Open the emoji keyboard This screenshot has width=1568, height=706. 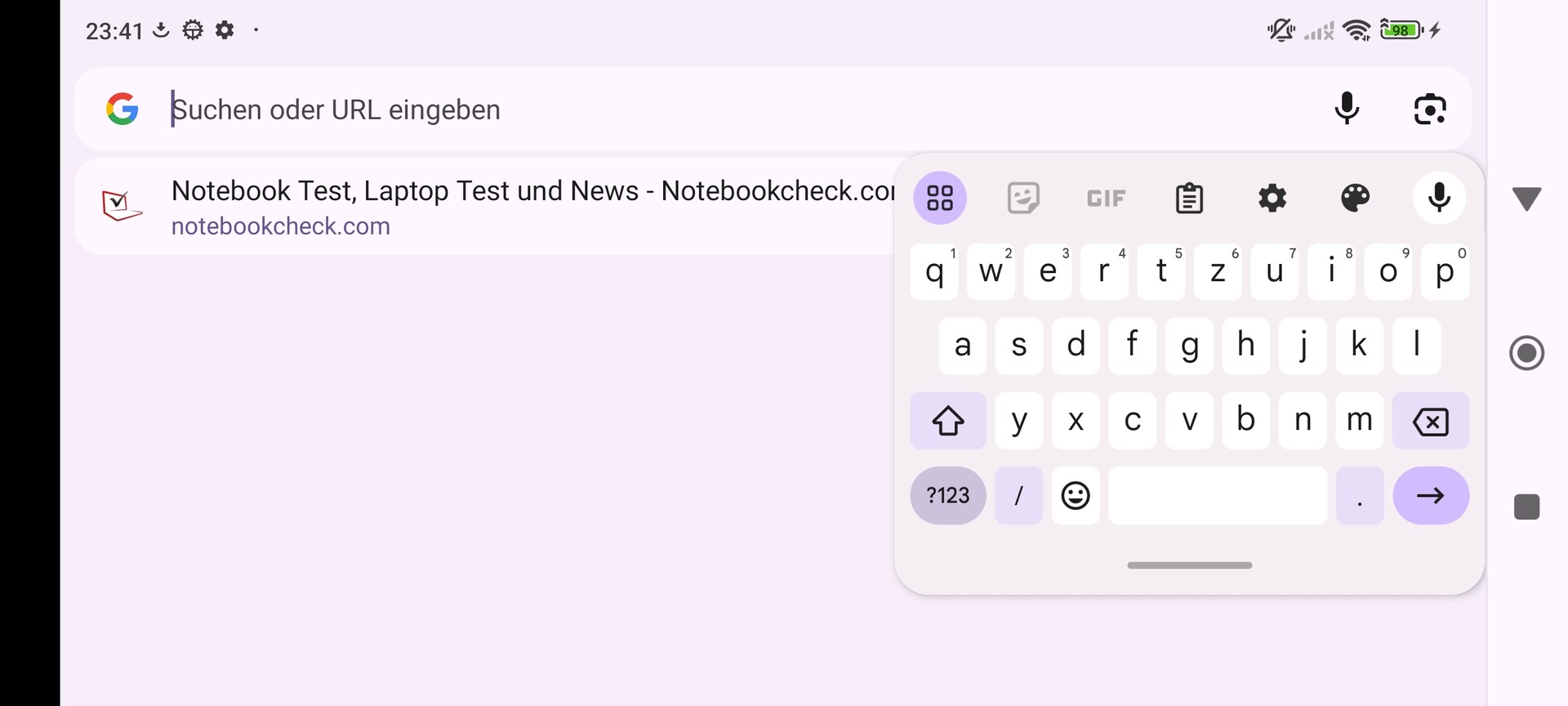[1076, 495]
